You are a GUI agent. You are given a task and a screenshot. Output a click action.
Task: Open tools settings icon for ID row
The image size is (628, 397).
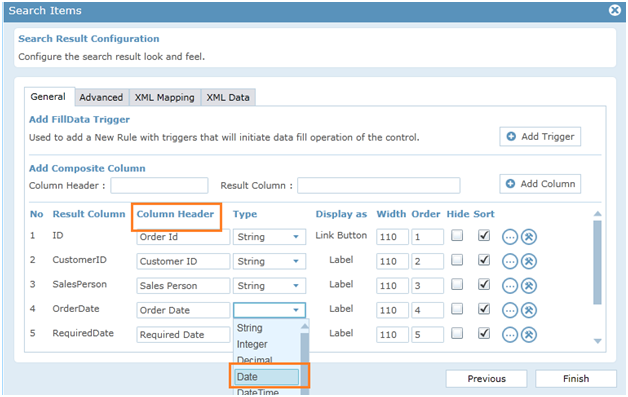tap(529, 237)
